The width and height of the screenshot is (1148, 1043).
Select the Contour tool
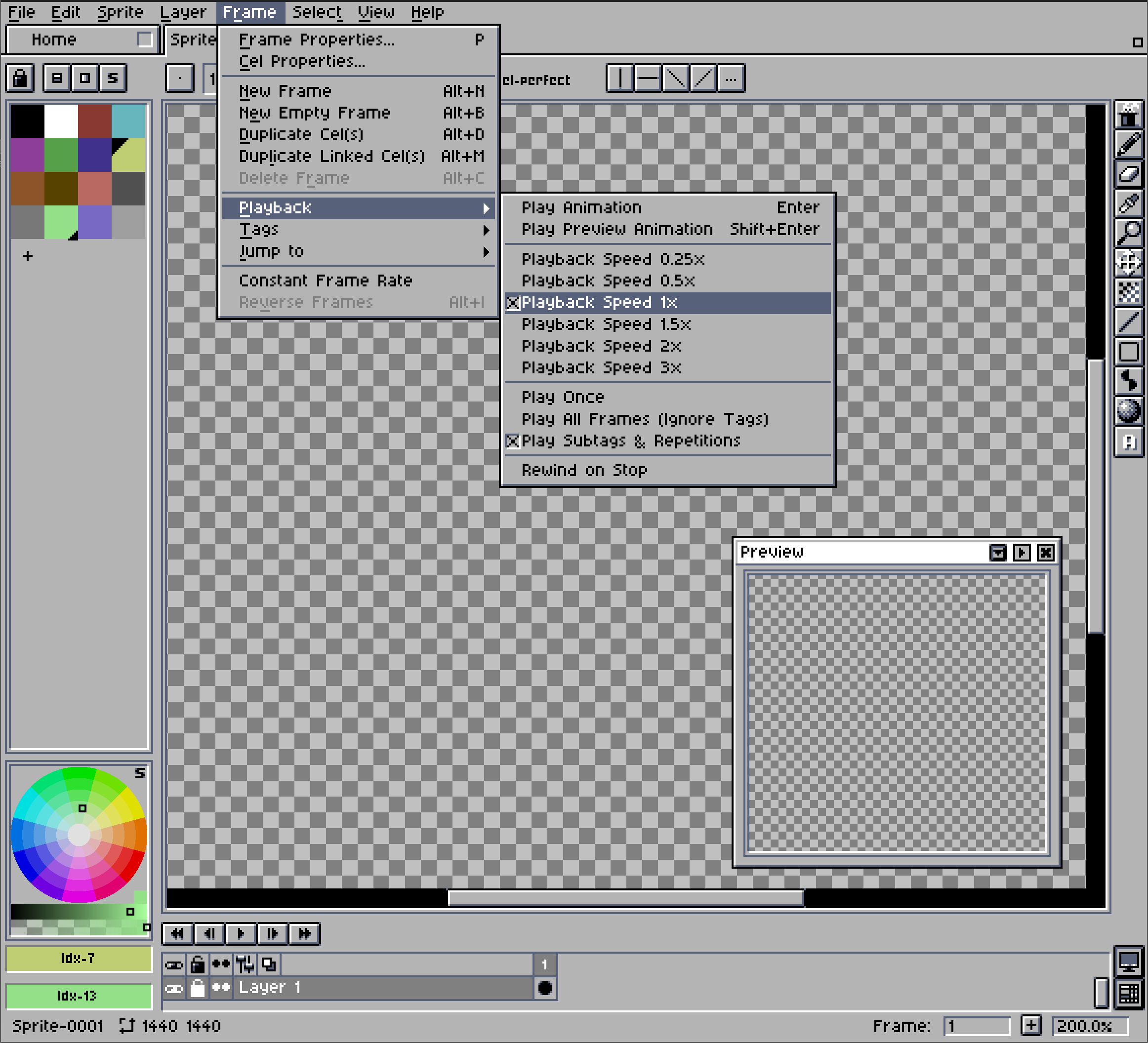click(x=1129, y=381)
